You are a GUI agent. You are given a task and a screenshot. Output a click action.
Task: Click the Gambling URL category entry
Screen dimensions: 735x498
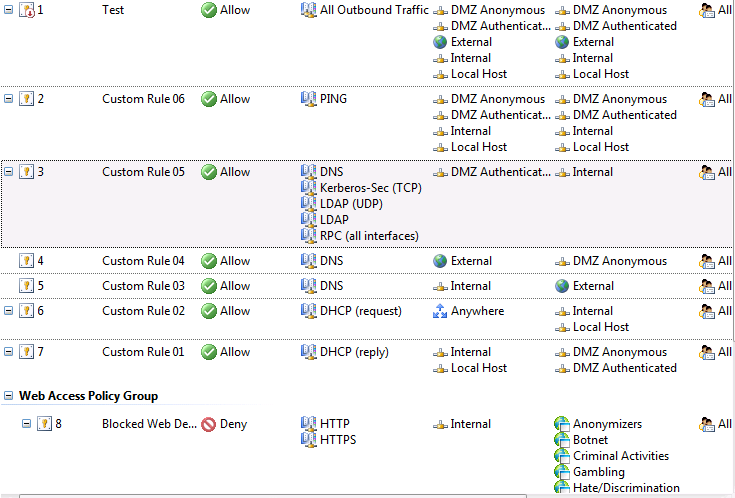pos(598,472)
